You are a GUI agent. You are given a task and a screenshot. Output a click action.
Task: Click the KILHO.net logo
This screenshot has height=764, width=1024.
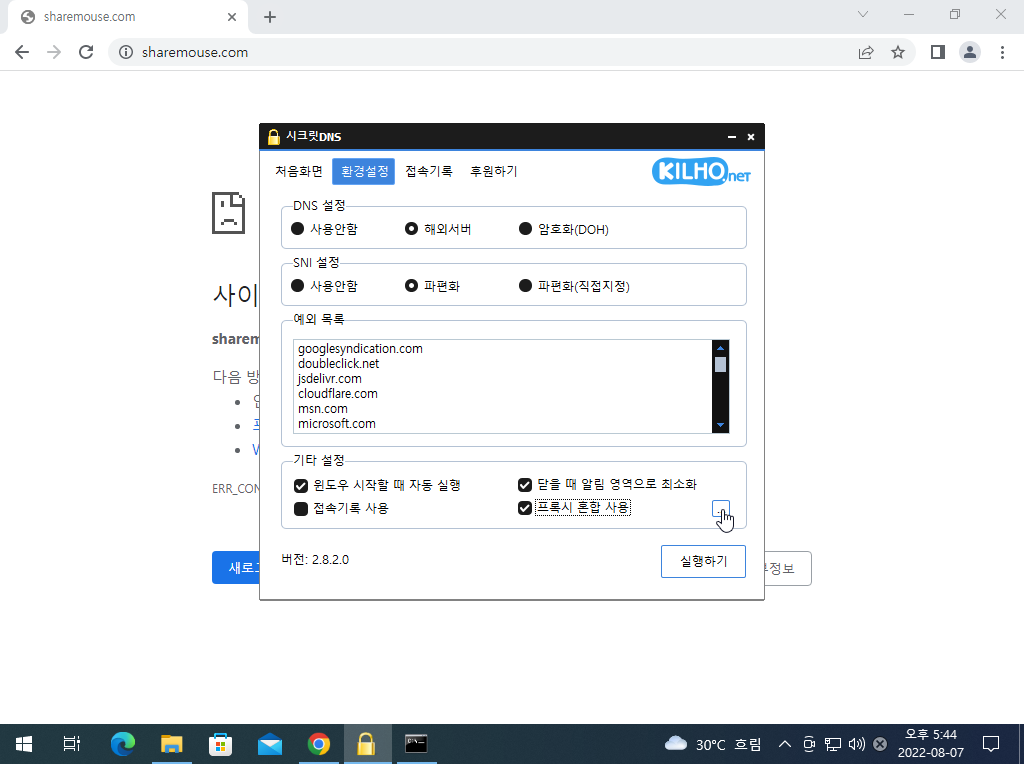tap(700, 173)
